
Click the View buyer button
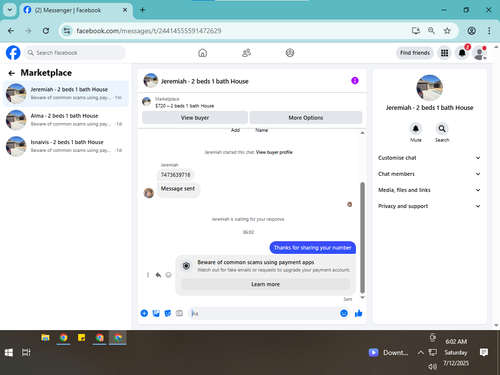pos(195,117)
